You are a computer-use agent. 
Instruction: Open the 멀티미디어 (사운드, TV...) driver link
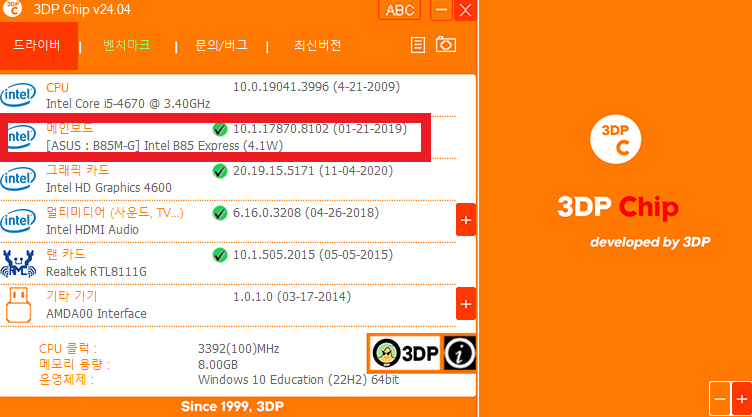[x=115, y=213]
